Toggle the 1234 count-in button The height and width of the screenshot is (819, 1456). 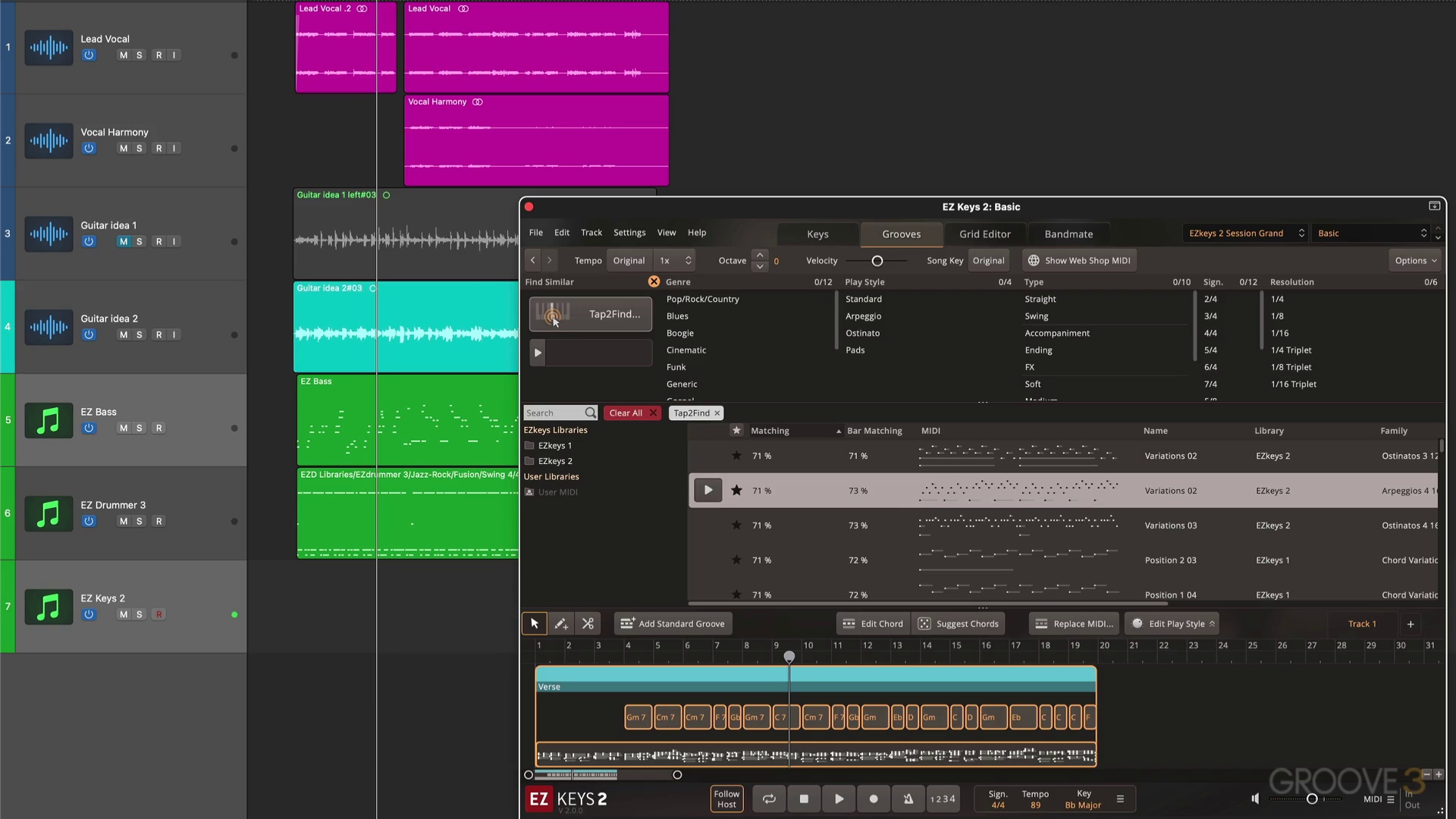[943, 799]
